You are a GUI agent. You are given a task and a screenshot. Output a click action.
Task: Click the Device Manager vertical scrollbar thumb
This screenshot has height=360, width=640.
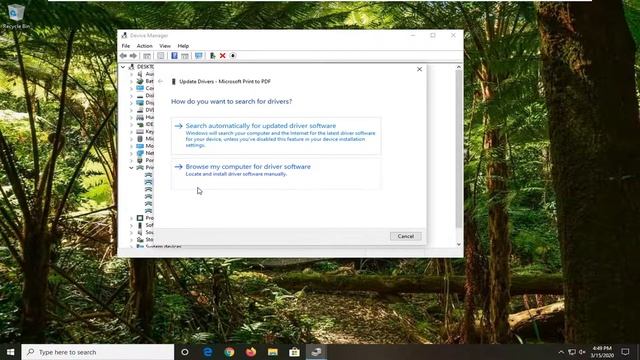point(459,149)
